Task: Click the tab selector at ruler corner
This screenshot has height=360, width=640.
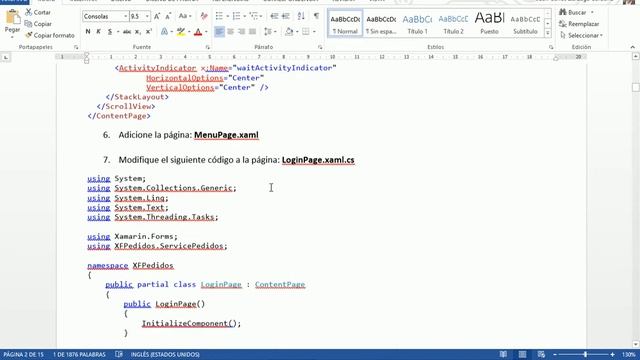Action: click(x=6, y=58)
